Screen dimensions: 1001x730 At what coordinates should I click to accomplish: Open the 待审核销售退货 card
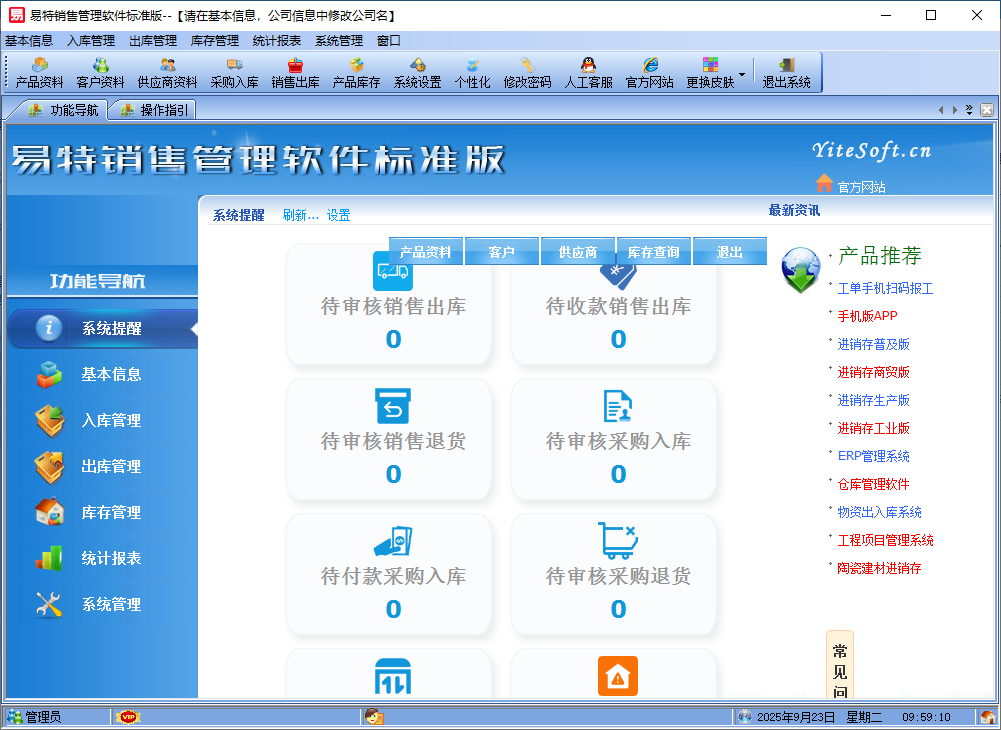click(389, 439)
